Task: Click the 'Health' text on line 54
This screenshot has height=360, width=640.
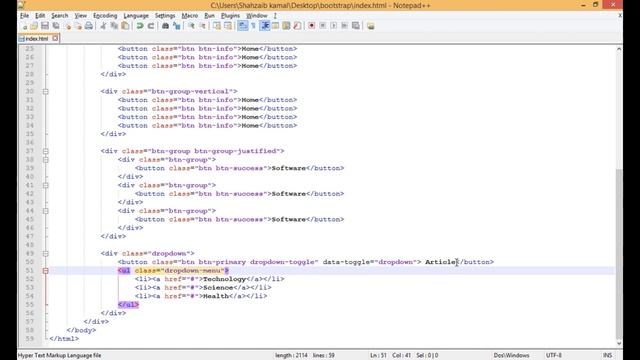Action: coord(216,296)
